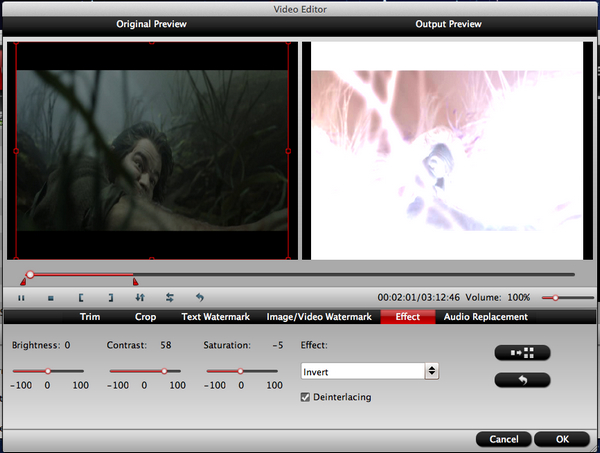Viewport: 600px width, 453px height.
Task: Pause the video playback
Action: [x=21, y=298]
